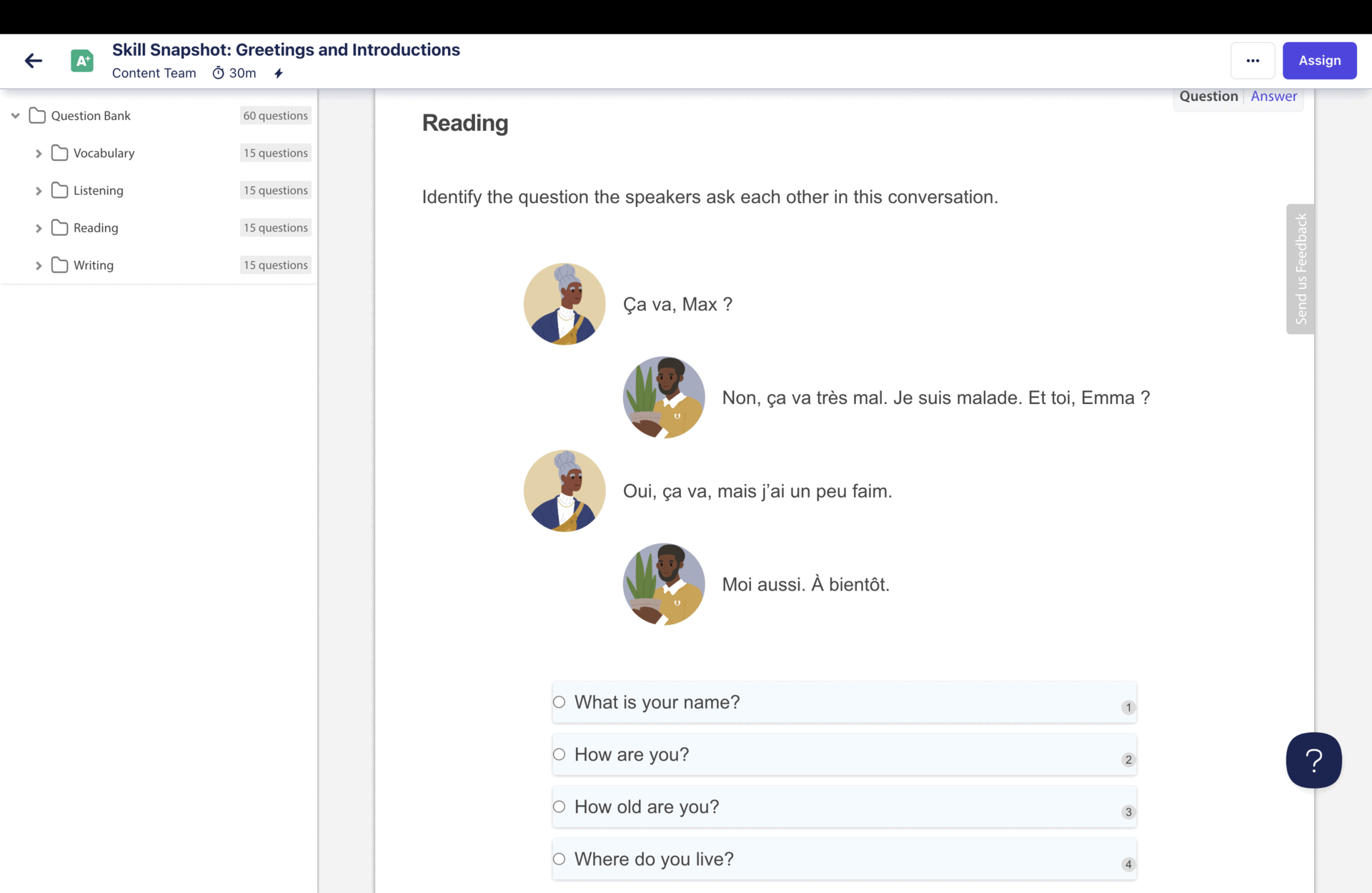Expand the Listening folder chevron
The height and width of the screenshot is (893, 1372).
(39, 191)
